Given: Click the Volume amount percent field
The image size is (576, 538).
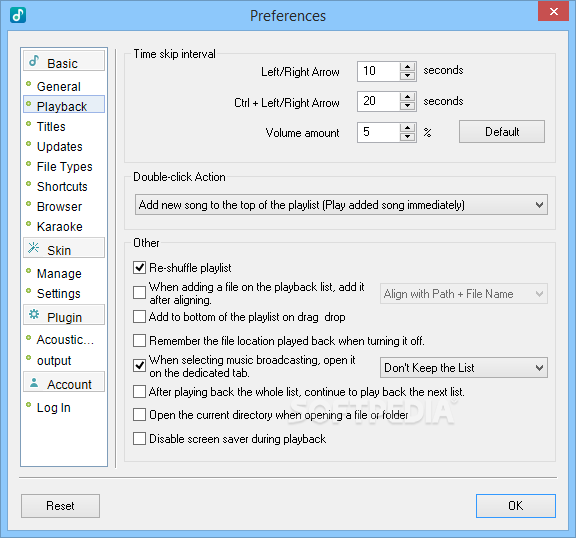Looking at the screenshot, I should 379,132.
